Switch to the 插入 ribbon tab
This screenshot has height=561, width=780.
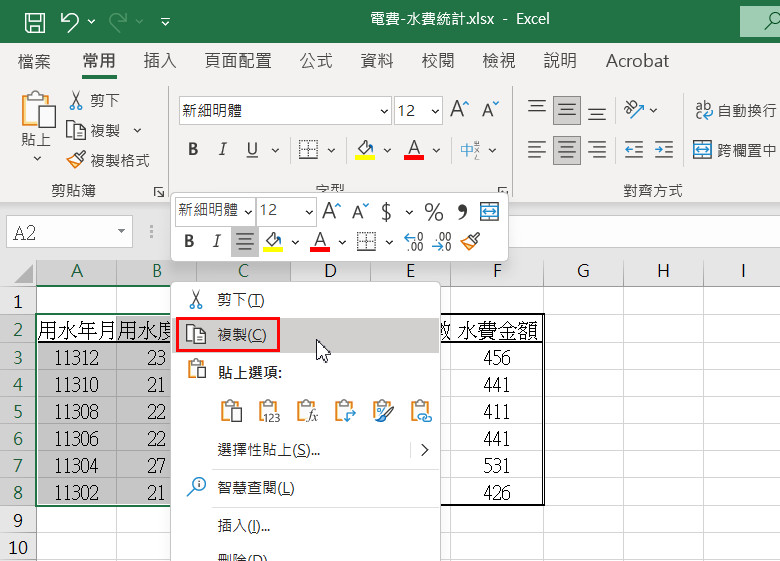coord(160,61)
